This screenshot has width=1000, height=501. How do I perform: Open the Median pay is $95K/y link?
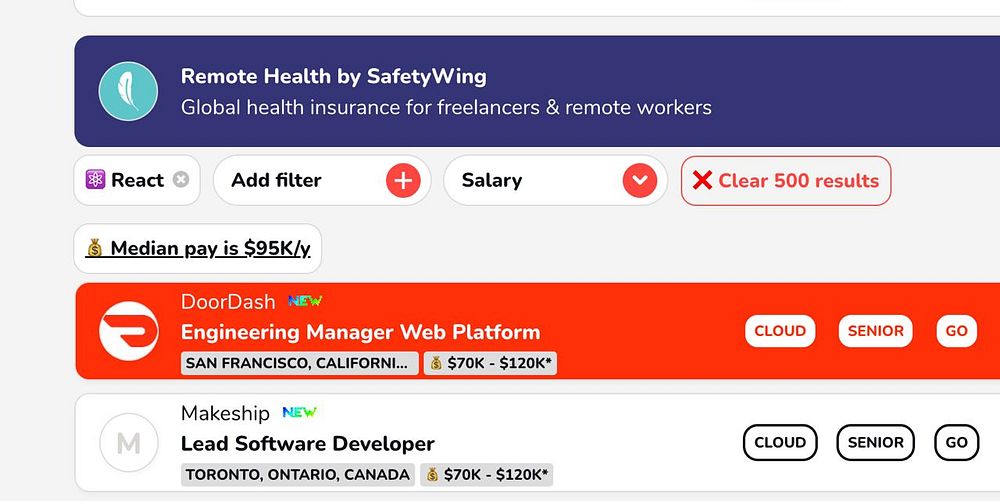click(x=198, y=248)
